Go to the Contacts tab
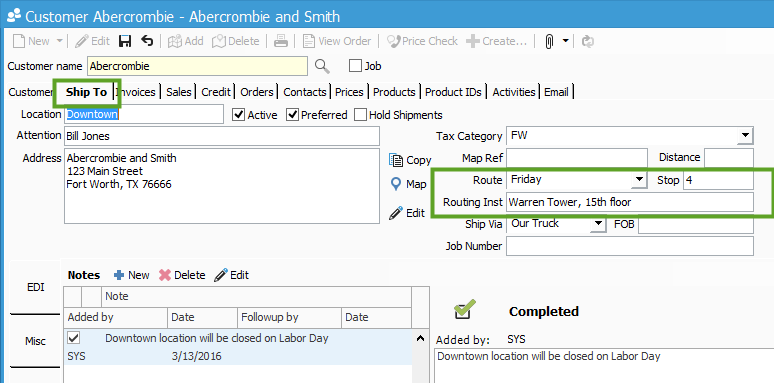The width and height of the screenshot is (774, 383). [x=305, y=92]
